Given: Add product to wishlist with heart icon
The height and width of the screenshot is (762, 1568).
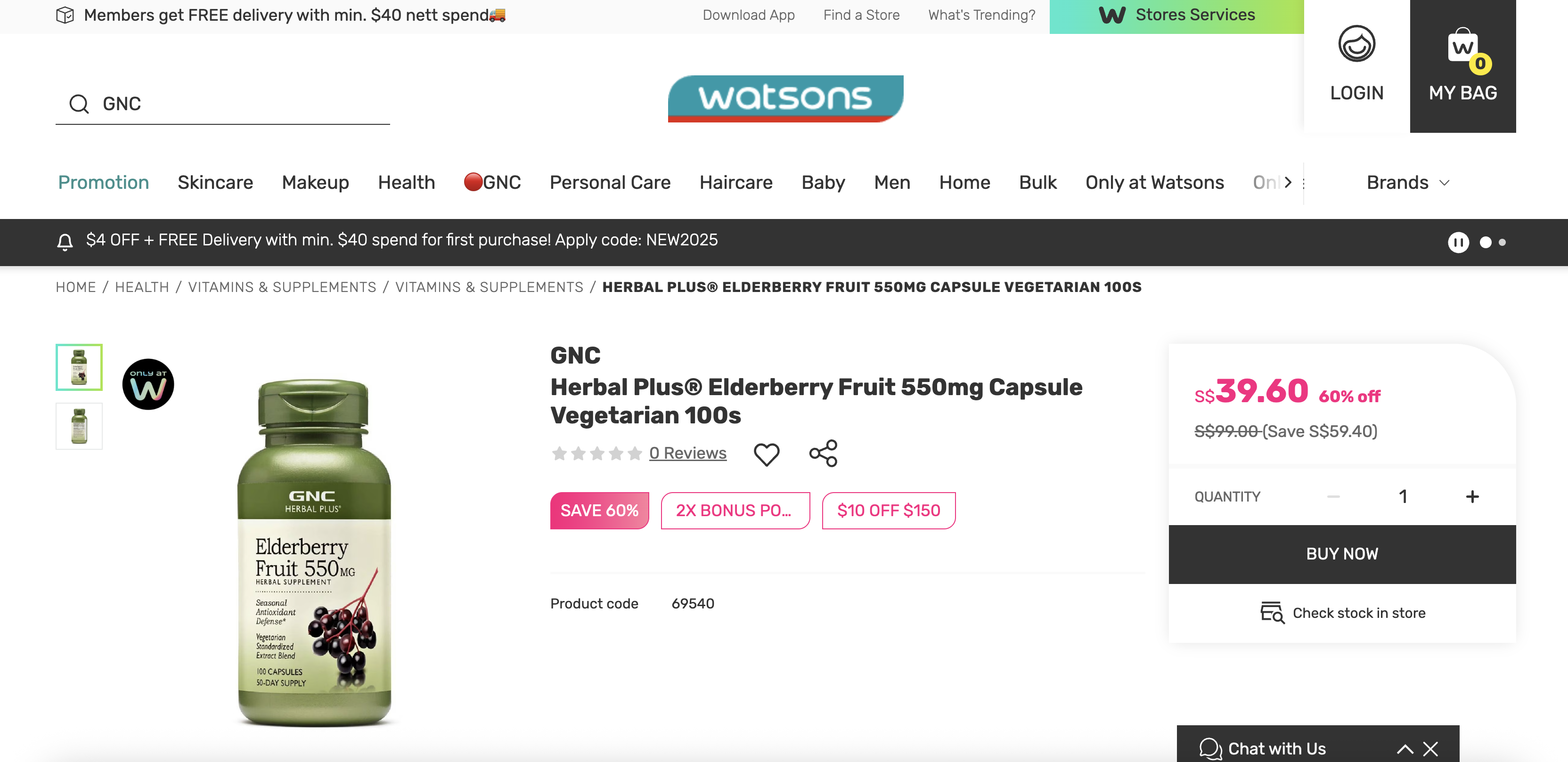Looking at the screenshot, I should click(767, 454).
